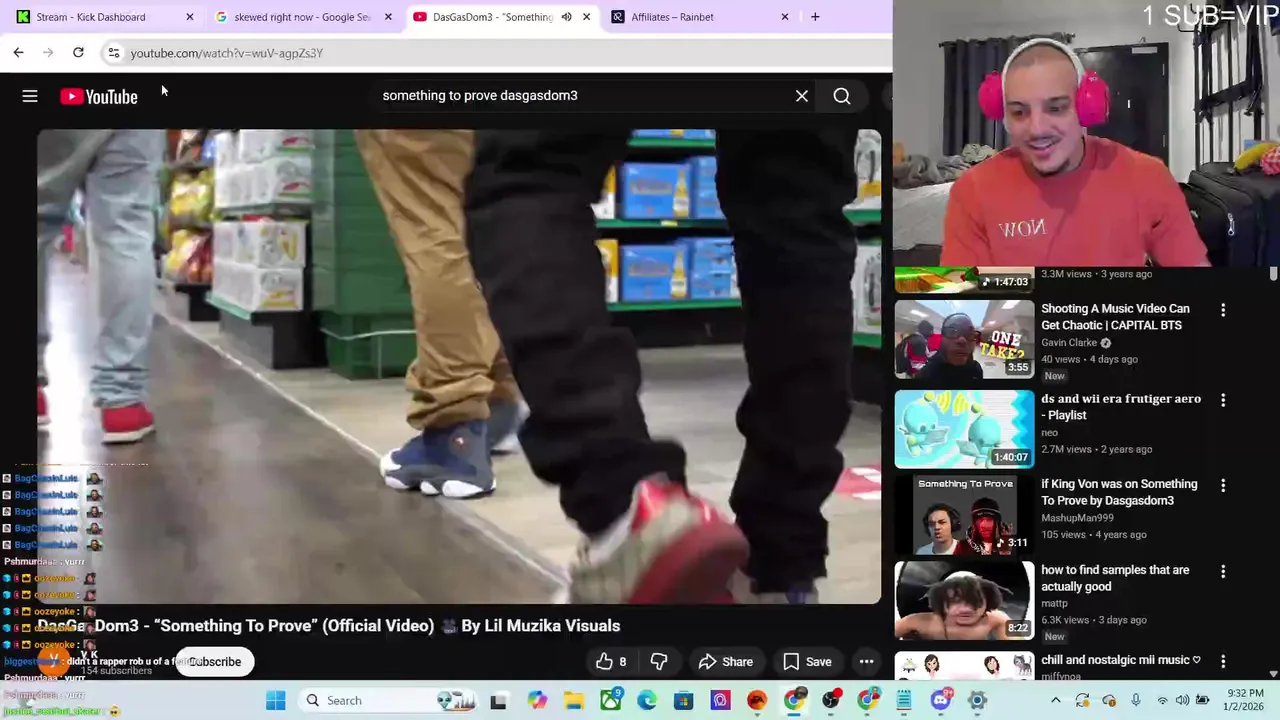Reload the YouTube page
Viewport: 1280px width, 720px height.
coord(78,52)
